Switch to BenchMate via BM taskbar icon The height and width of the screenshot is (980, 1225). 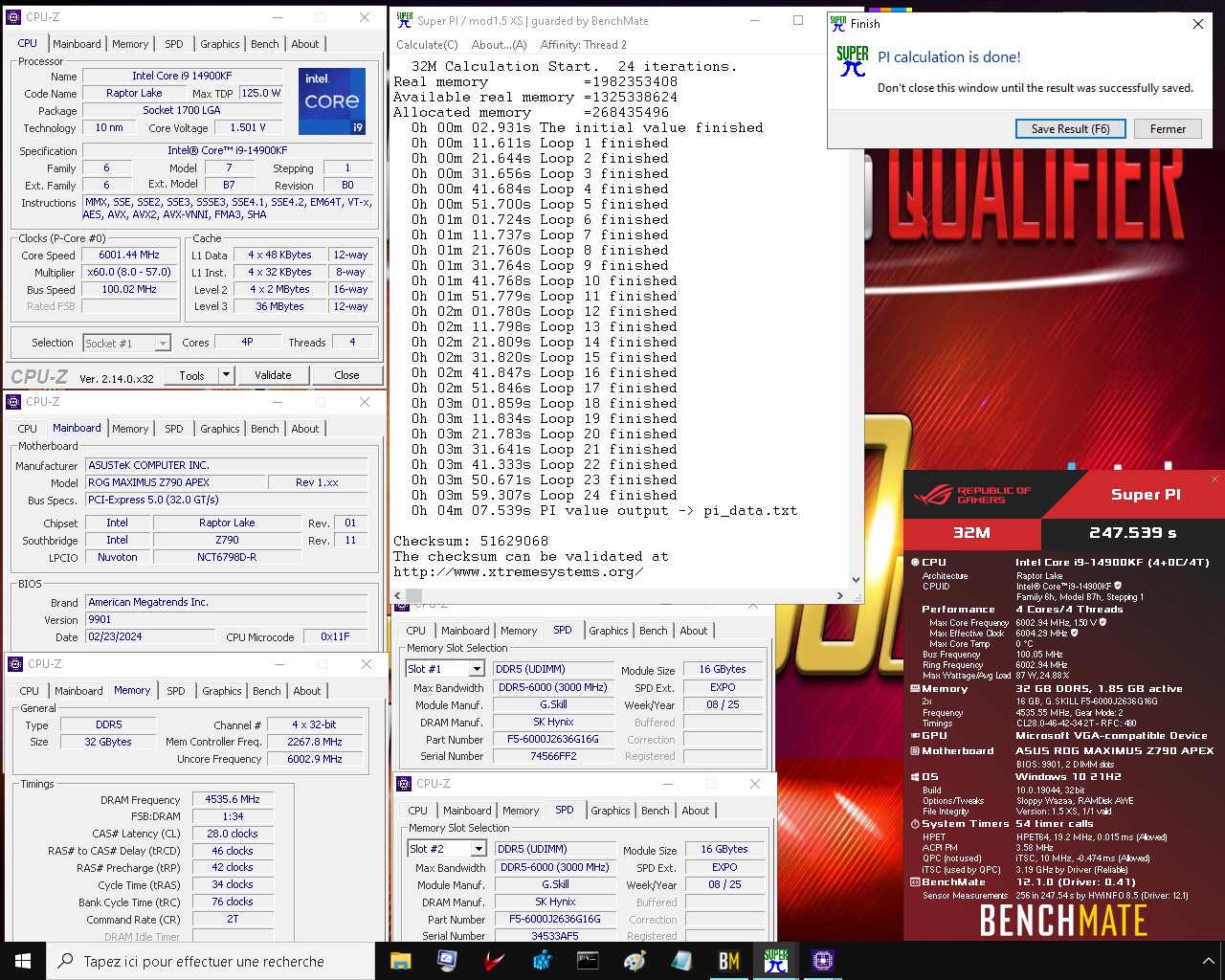(728, 961)
